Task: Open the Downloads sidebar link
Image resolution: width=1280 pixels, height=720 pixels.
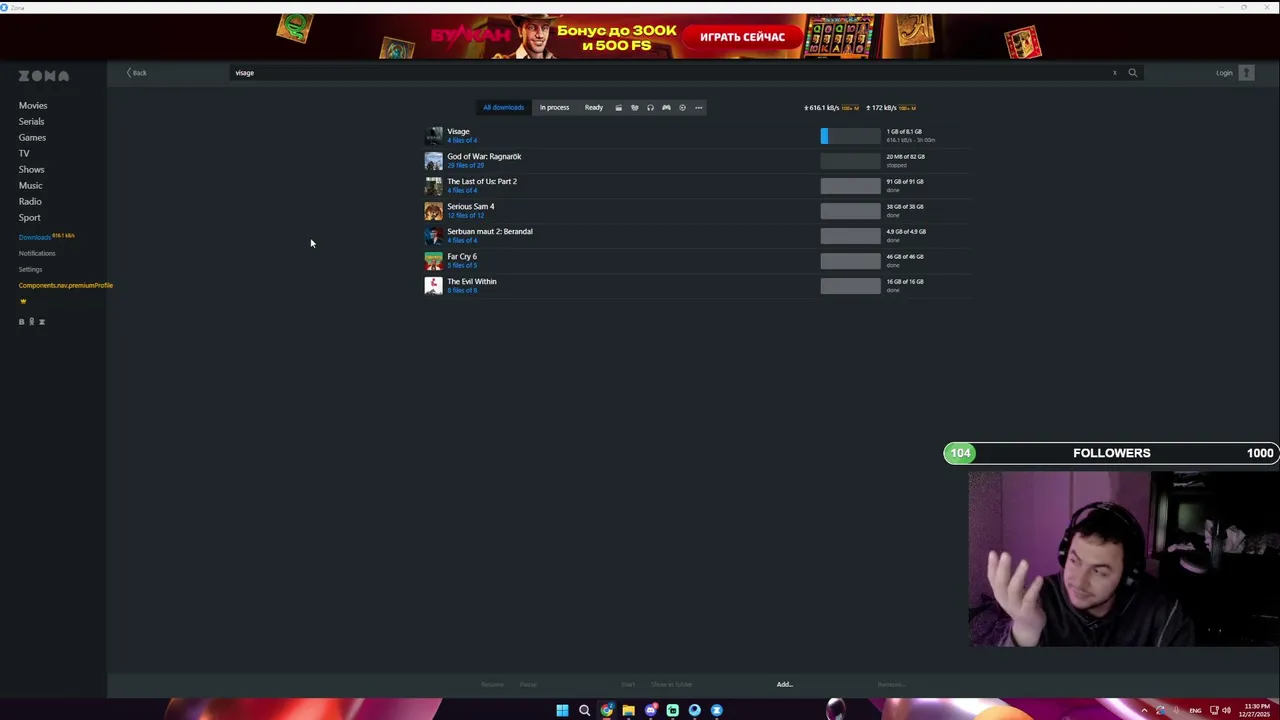Action: point(34,238)
